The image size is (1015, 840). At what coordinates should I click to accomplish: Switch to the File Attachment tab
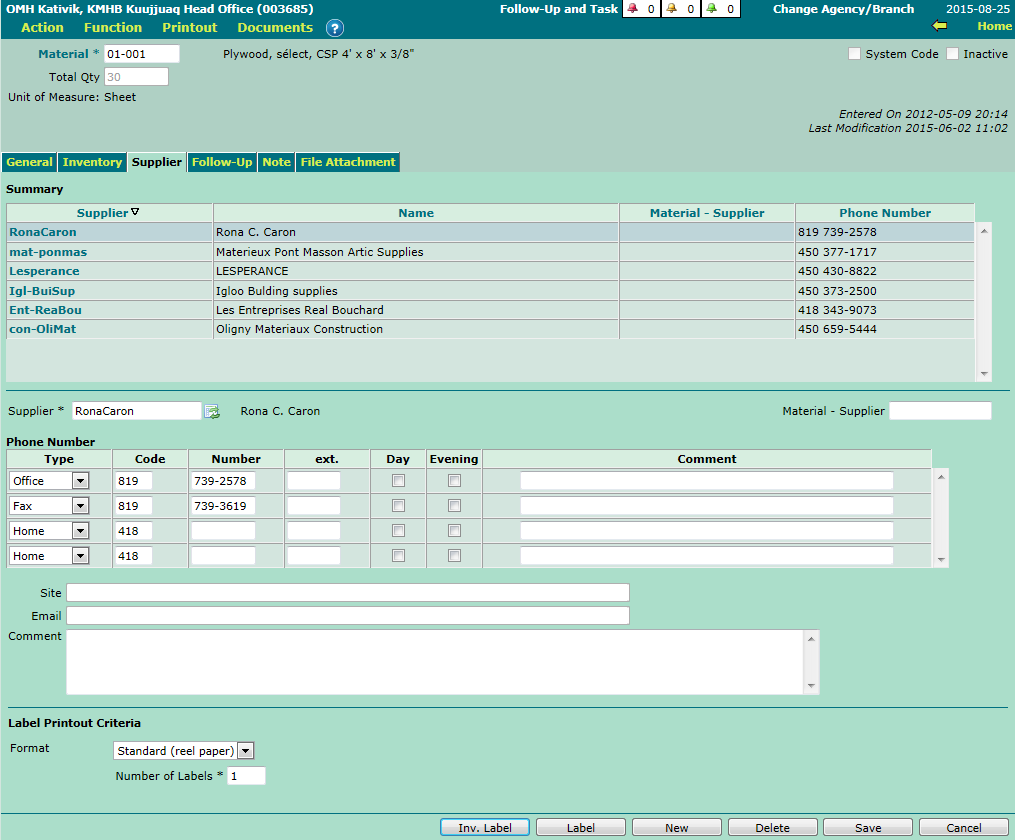click(x=348, y=162)
